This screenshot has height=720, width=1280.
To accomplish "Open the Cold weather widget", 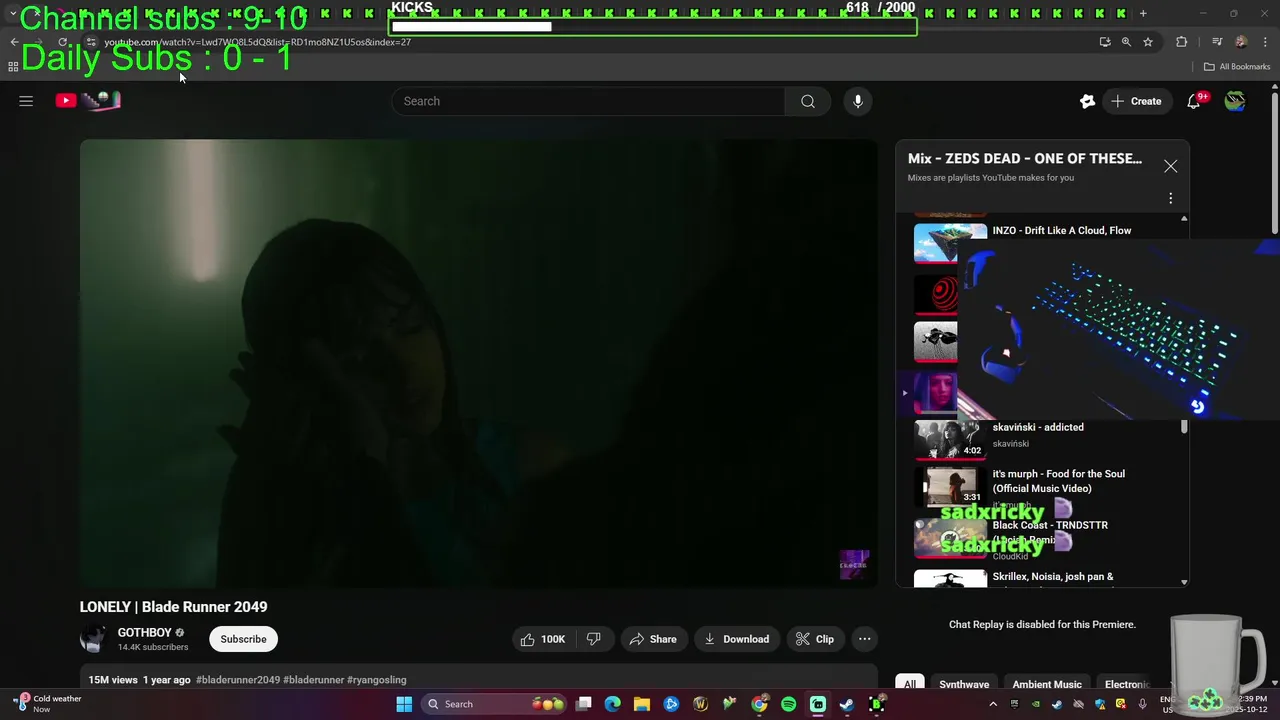I will [48, 704].
